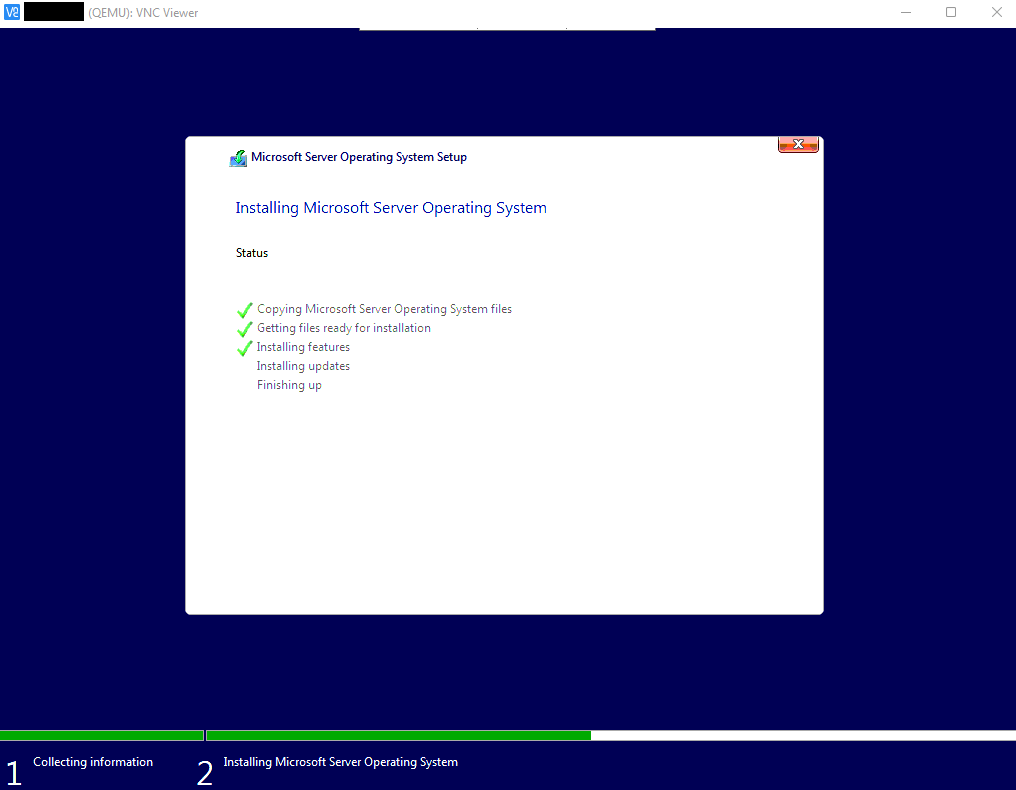Screen dimensions: 1016x790
Task: Select step 2 'Installing Microsoft Server Operating System' label
Action: tap(340, 762)
